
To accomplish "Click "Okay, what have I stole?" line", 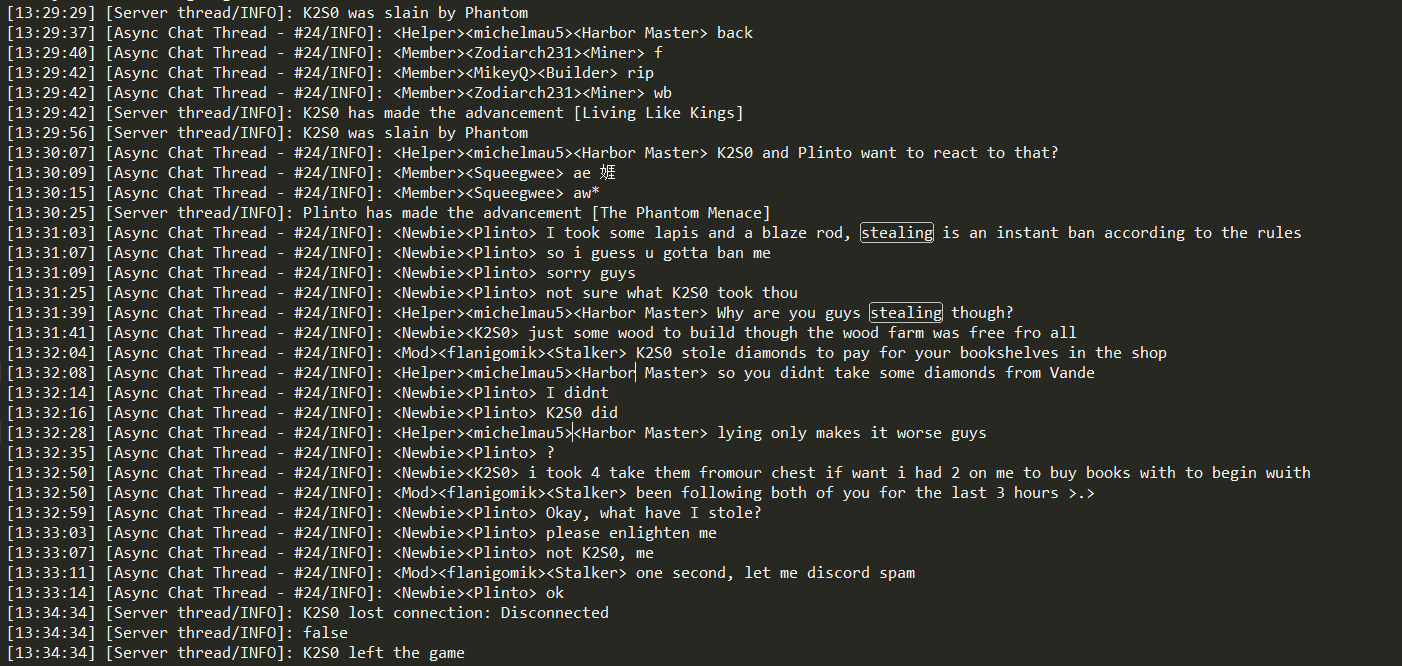I will pyautogui.click(x=654, y=513).
